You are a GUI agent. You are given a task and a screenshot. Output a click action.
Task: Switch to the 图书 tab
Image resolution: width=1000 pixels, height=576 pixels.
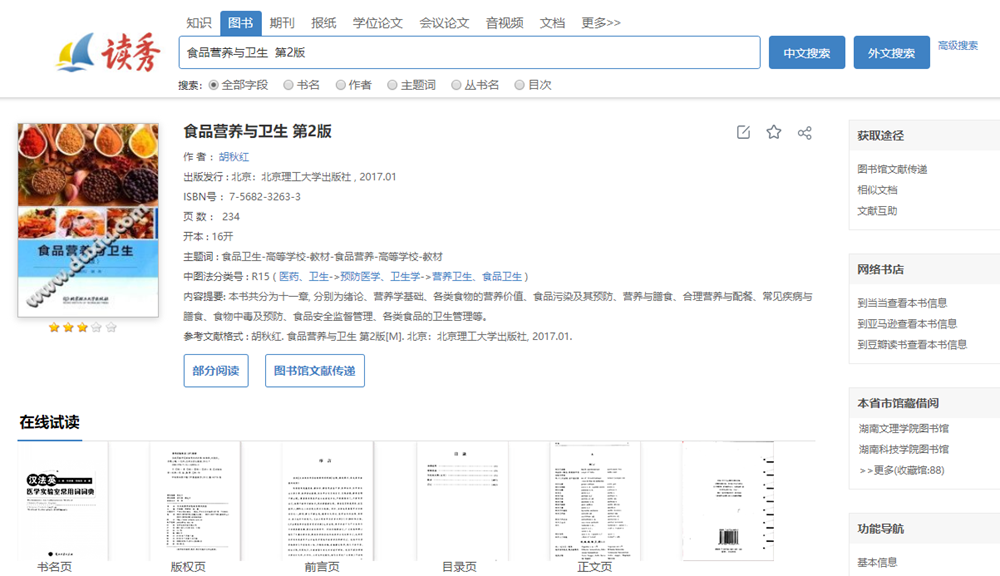[x=240, y=23]
